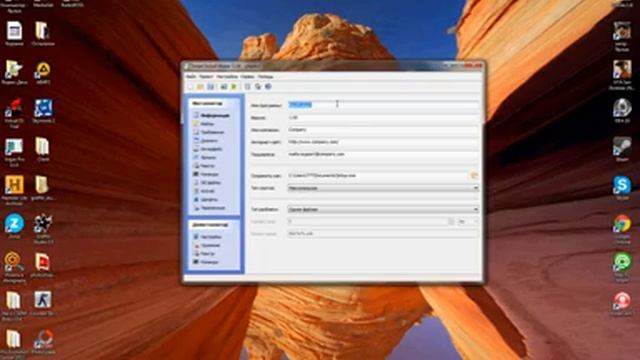Click the green Compile toolbar icon
Viewport: 640px width, 360px height.
point(234,87)
